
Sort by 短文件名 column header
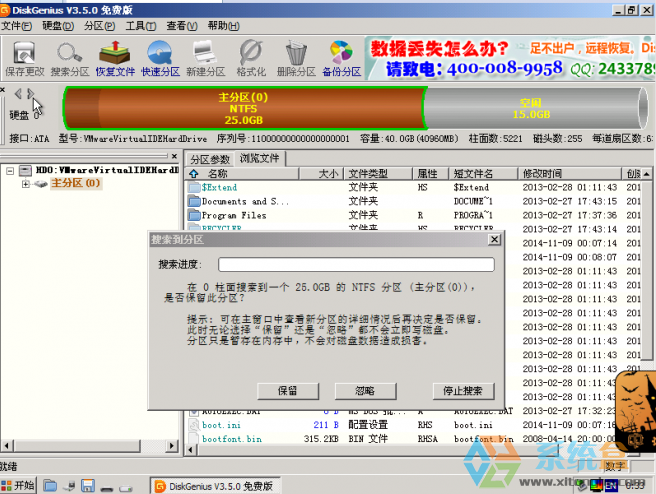(x=483, y=174)
